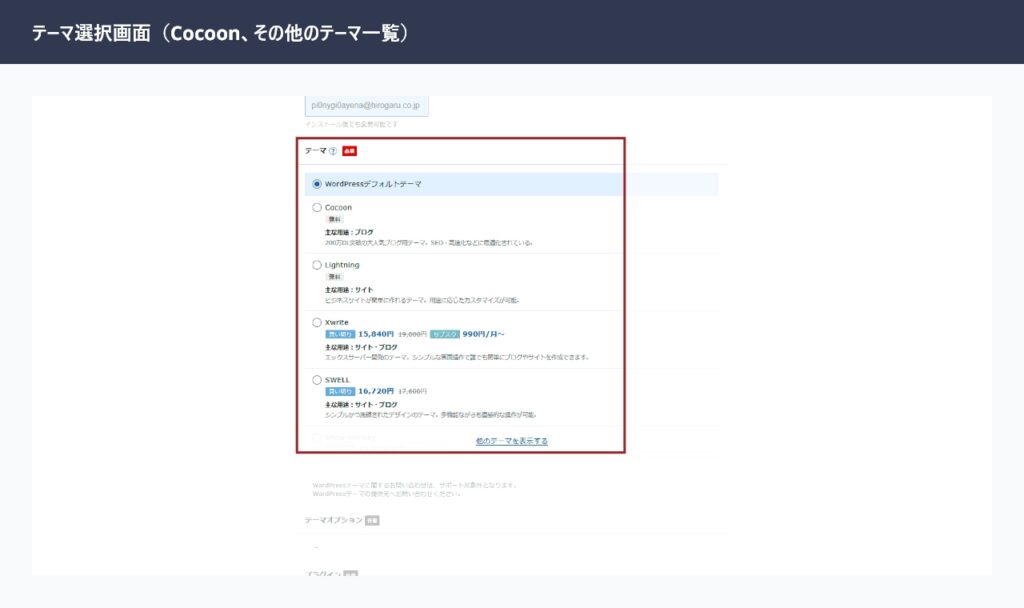Click the 990円/月~ subscription price
This screenshot has width=1024, height=608.
click(483, 334)
